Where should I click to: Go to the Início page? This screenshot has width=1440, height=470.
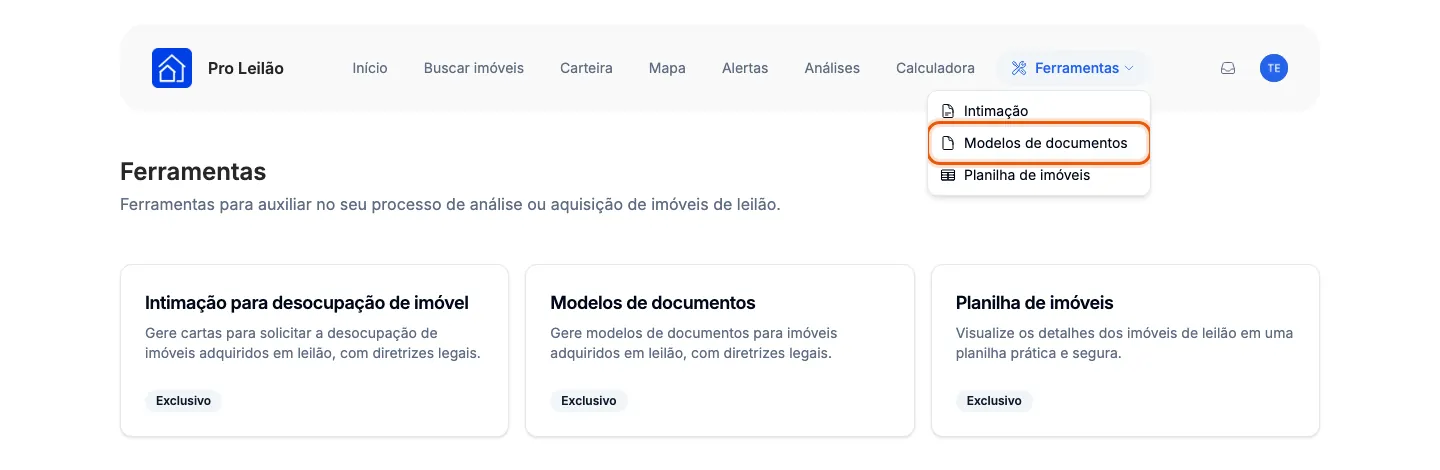click(370, 68)
